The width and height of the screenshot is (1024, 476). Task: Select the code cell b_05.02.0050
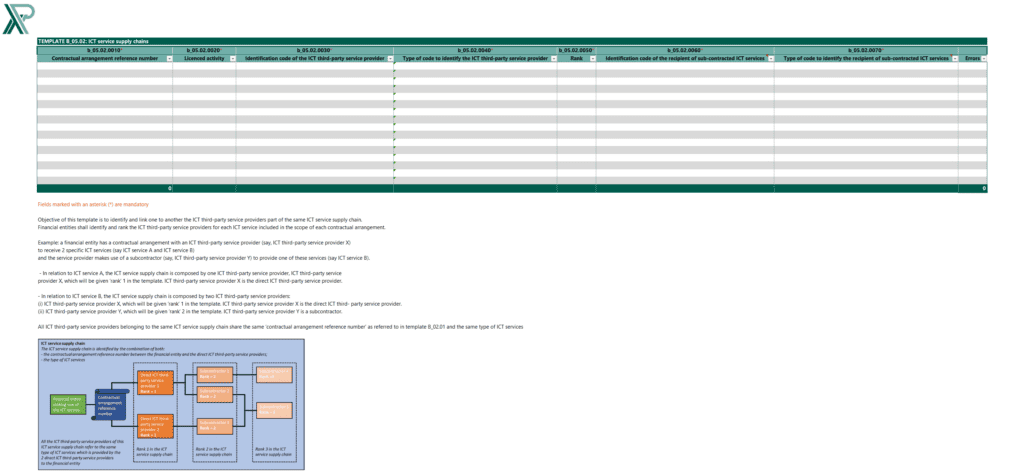click(x=577, y=50)
